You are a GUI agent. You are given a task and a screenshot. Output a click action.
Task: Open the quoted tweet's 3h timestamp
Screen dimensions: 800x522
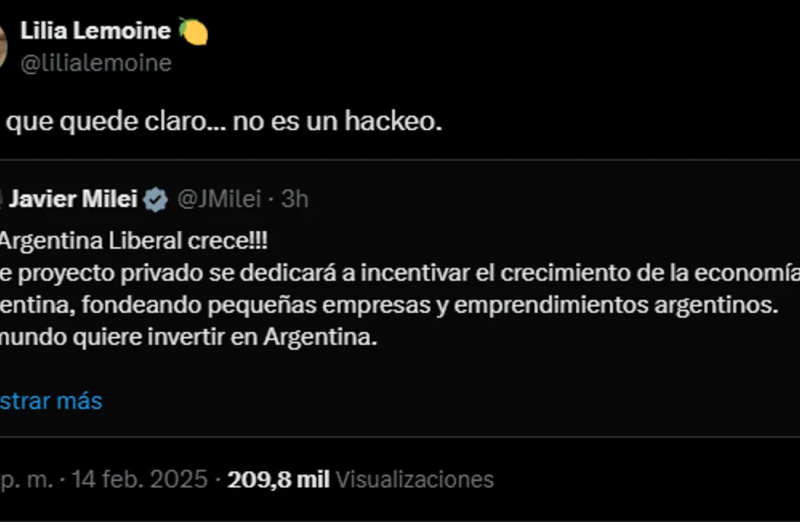coord(295,199)
